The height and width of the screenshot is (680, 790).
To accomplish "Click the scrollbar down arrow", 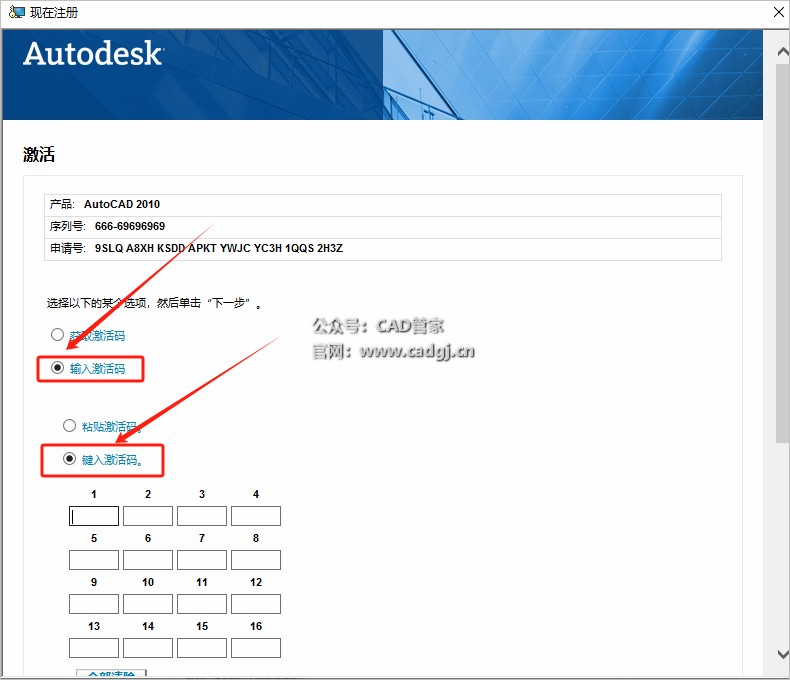I will pyautogui.click(x=782, y=654).
